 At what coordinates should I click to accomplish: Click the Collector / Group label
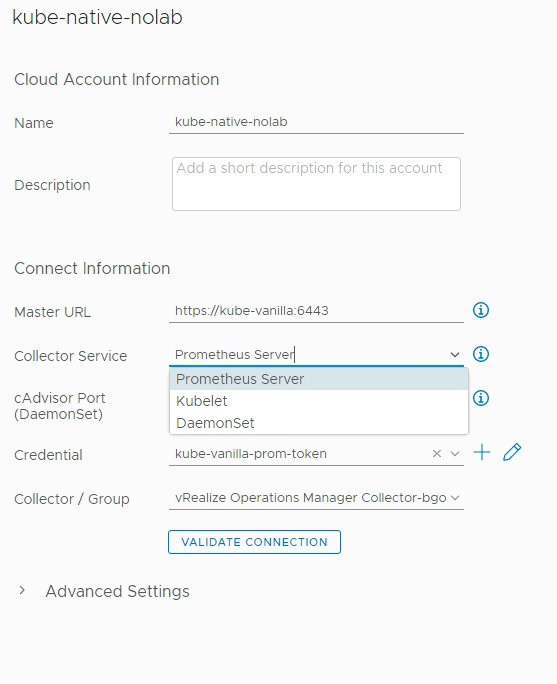coord(72,499)
